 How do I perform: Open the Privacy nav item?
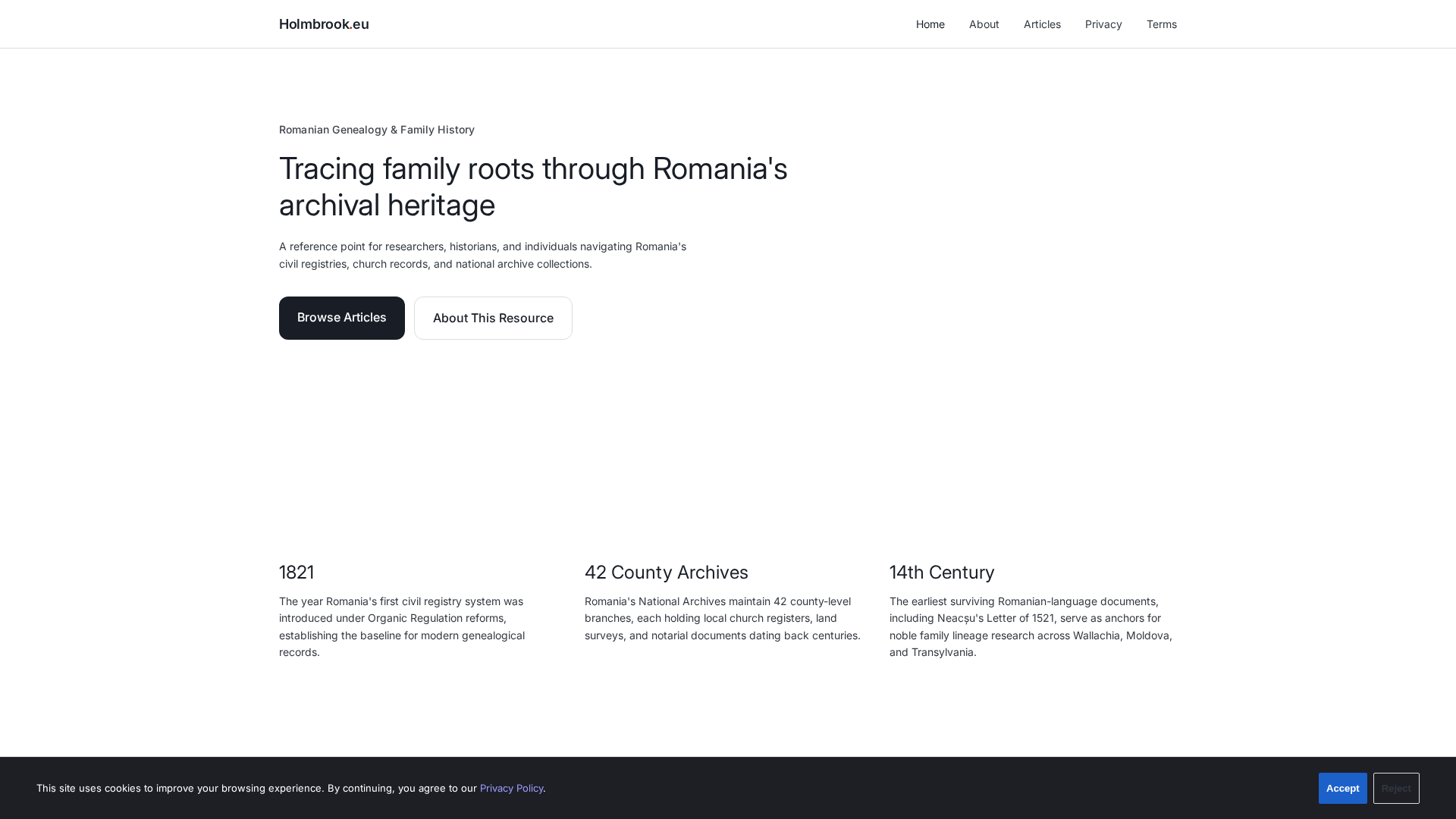[1103, 24]
